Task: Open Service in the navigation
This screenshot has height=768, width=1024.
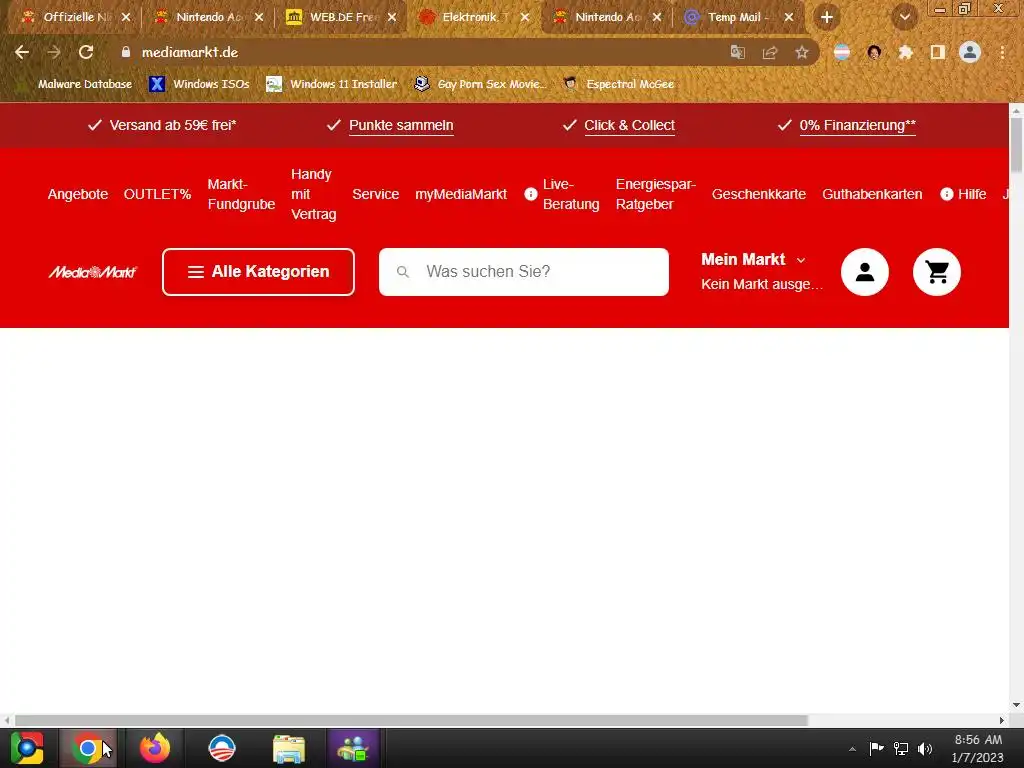Action: (376, 194)
